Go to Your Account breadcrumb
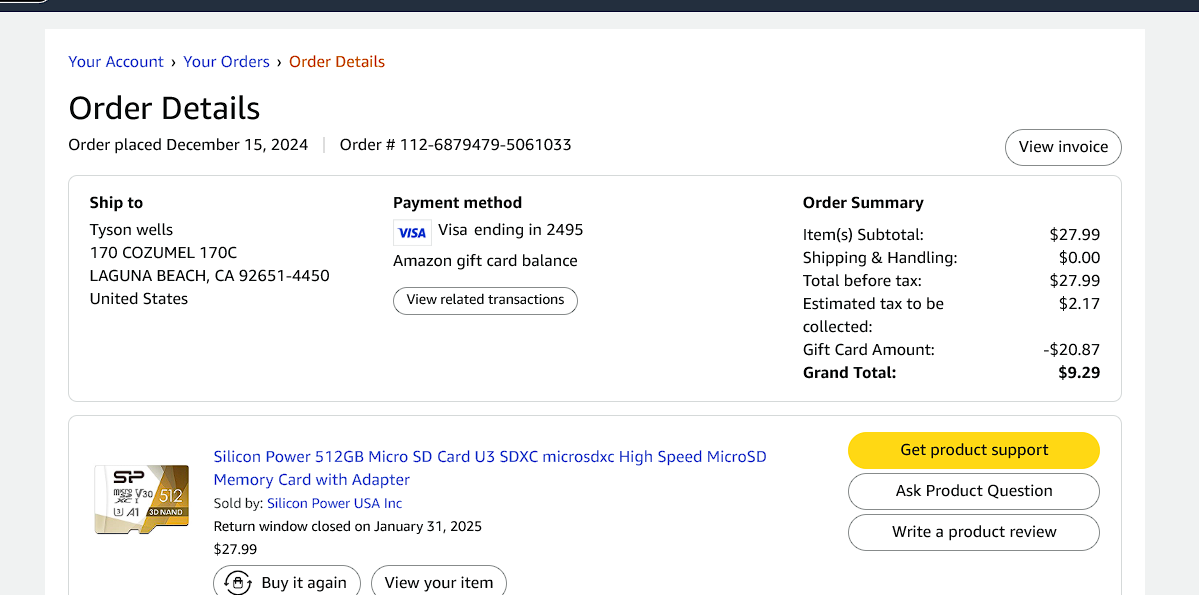 [116, 62]
